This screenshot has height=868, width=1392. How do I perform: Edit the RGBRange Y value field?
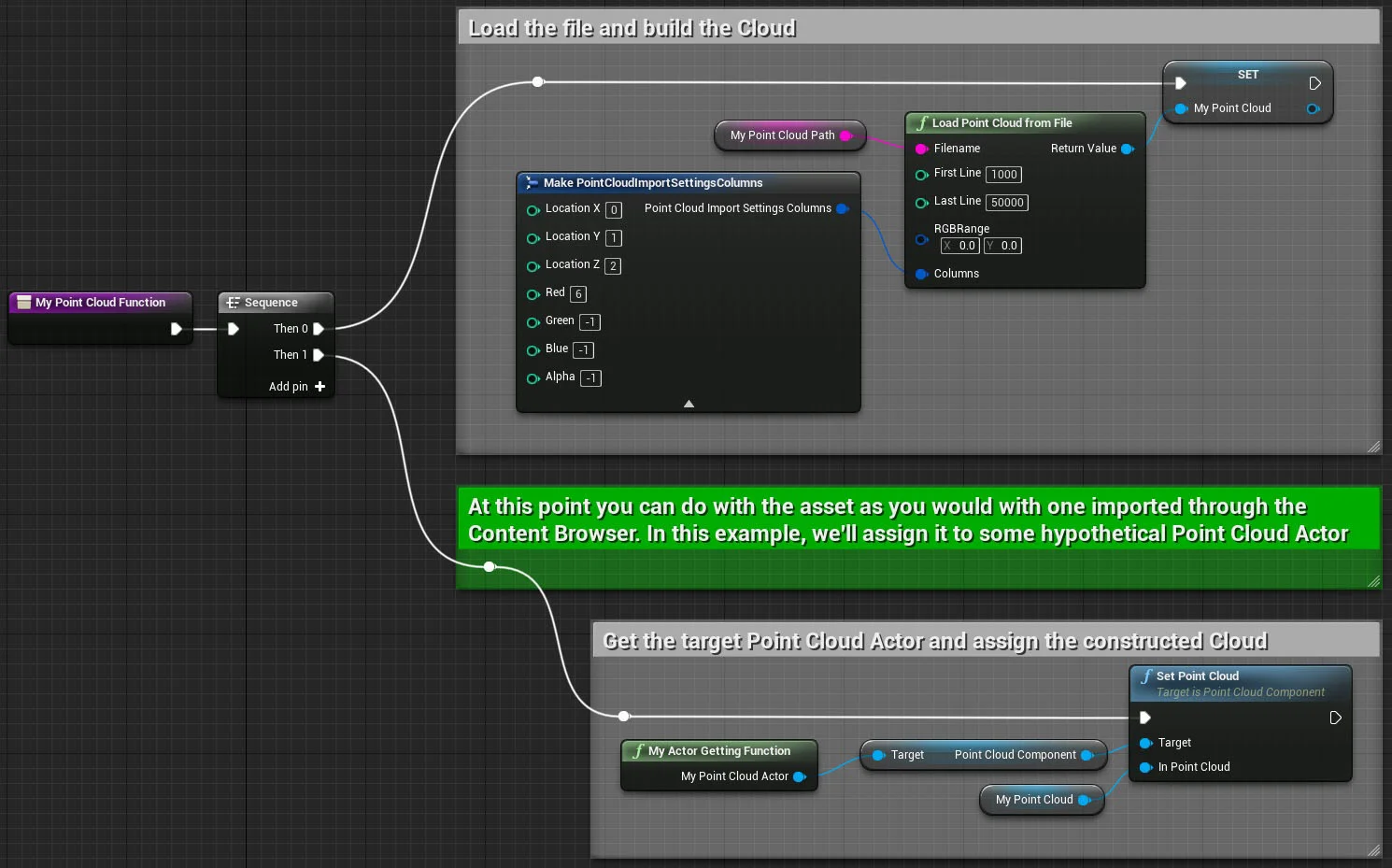pos(1002,246)
